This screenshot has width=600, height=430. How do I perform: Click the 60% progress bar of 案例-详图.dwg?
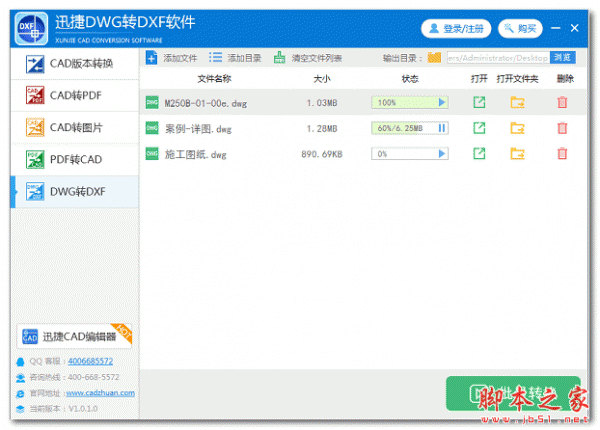pos(410,128)
